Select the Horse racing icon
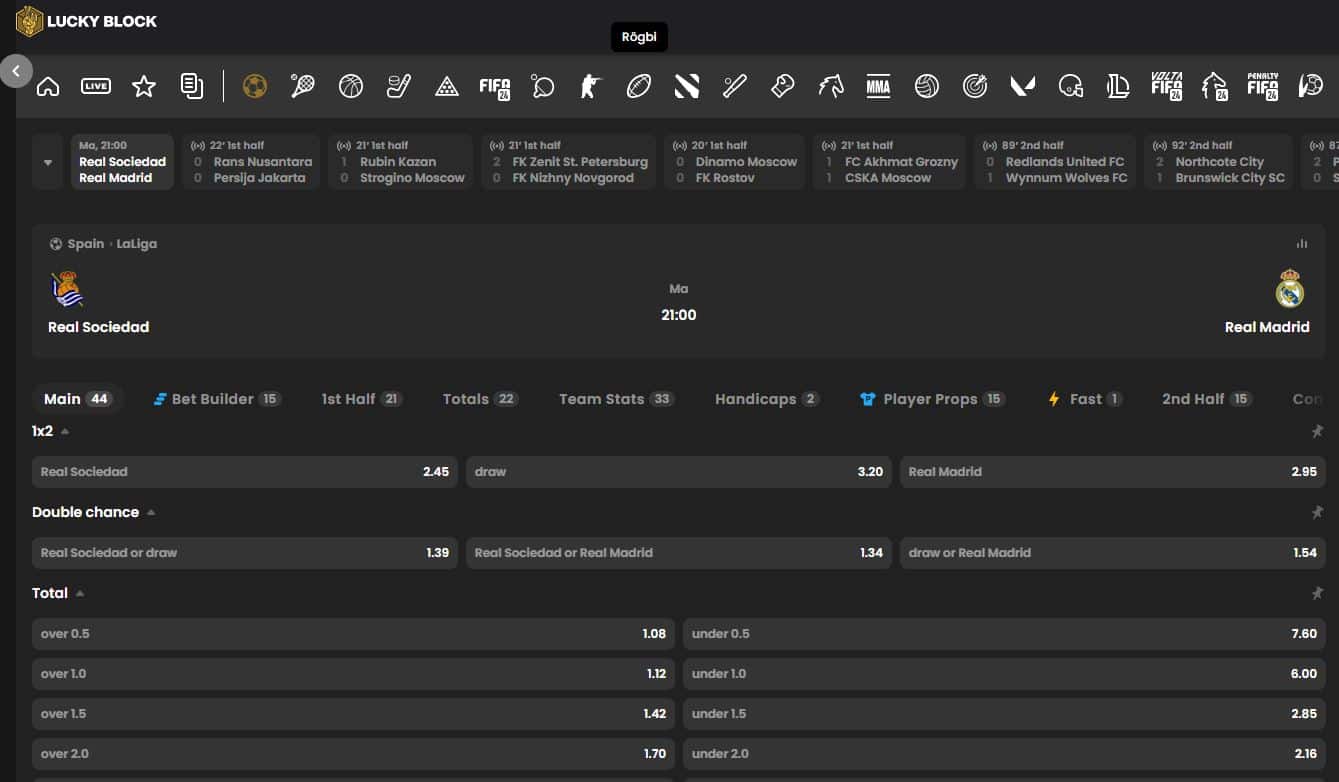 coord(831,86)
